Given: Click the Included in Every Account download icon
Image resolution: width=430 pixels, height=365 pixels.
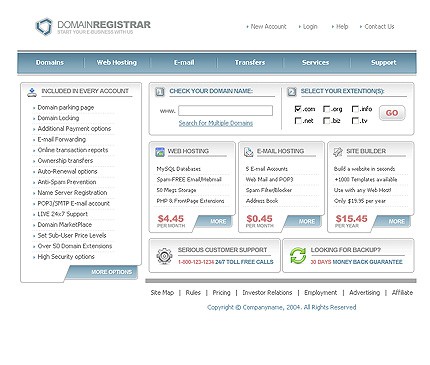Looking at the screenshot, I should coord(32,92).
